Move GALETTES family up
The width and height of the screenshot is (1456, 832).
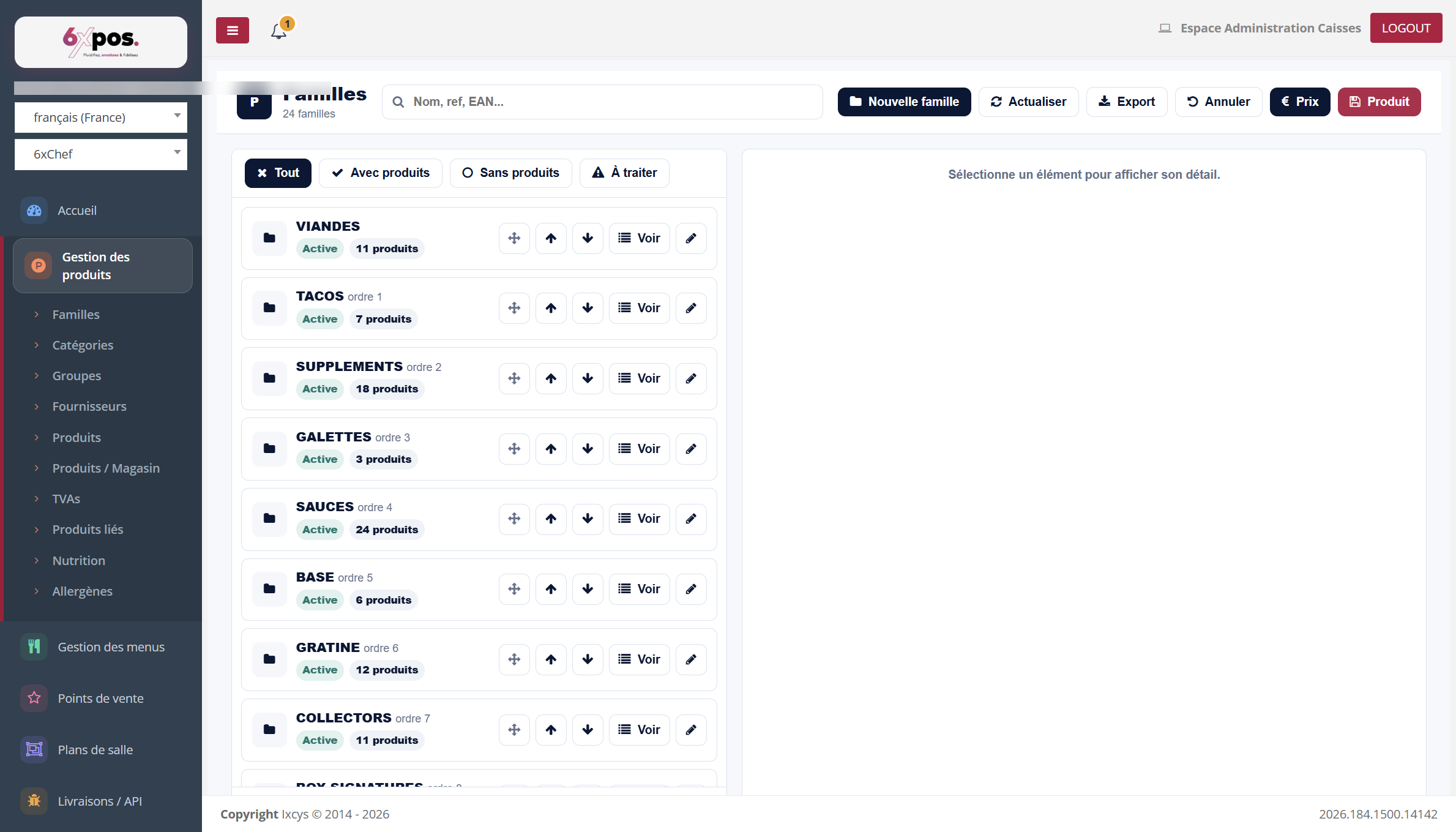pos(551,449)
